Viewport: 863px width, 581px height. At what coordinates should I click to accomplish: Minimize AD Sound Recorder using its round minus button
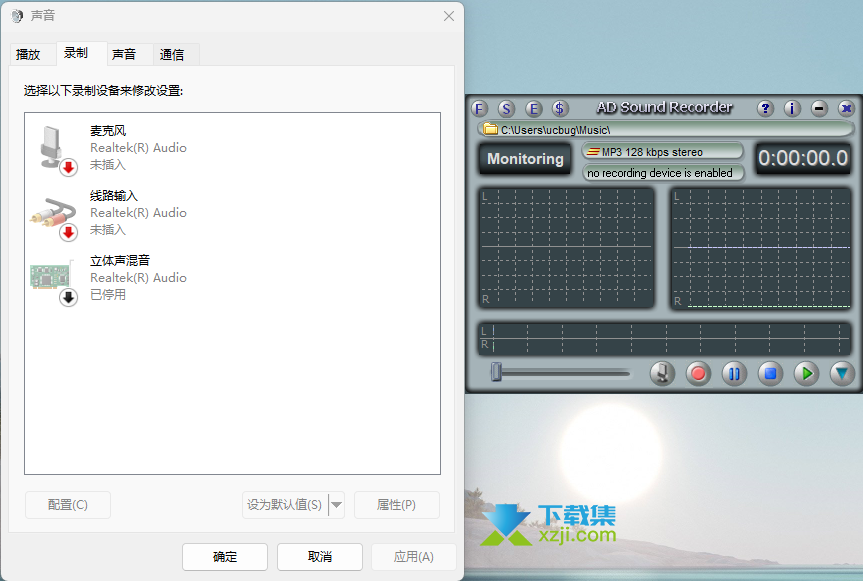click(819, 108)
